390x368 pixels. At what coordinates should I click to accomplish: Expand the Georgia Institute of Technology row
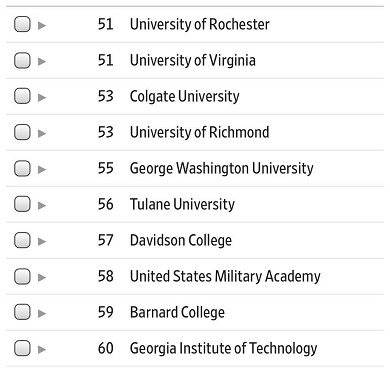(42, 349)
